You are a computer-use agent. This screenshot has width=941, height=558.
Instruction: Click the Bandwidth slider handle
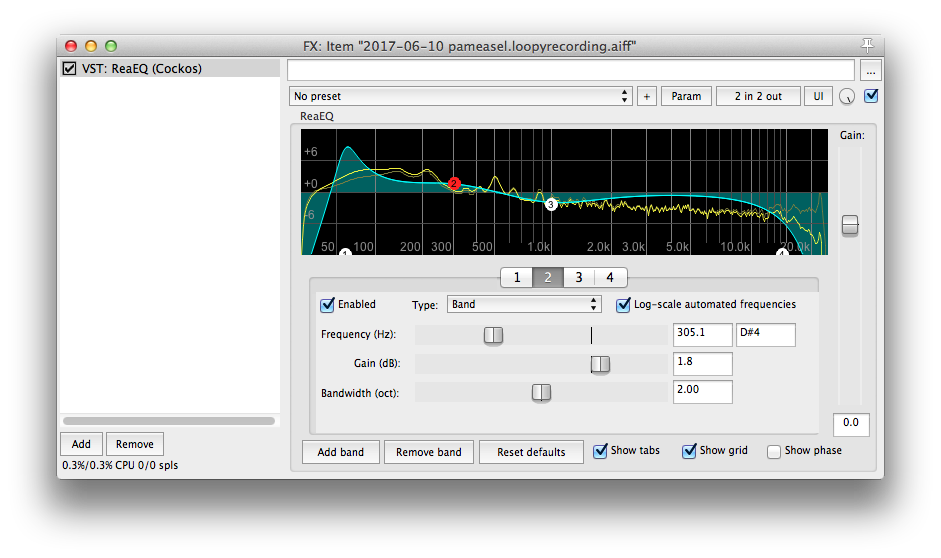click(x=541, y=393)
